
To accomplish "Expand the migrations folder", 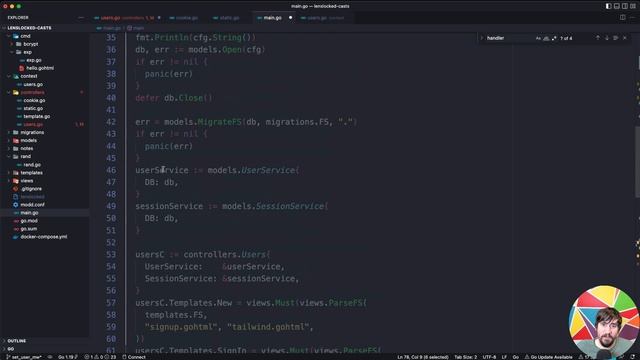I will pyautogui.click(x=45, y=133).
